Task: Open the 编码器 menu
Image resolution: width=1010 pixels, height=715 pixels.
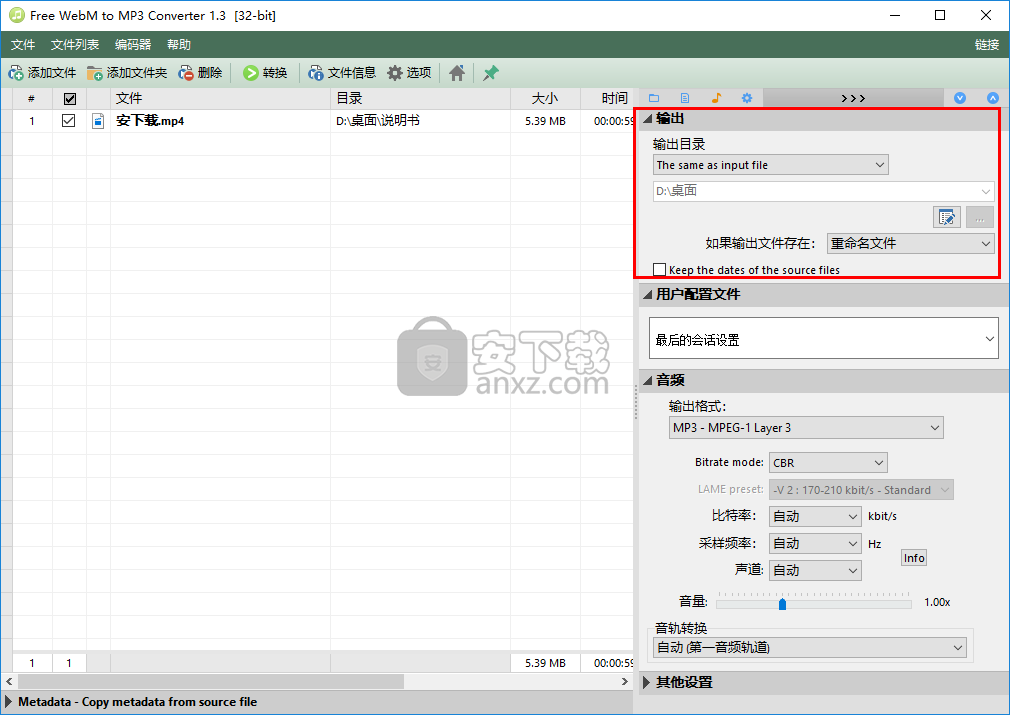Action: [133, 44]
